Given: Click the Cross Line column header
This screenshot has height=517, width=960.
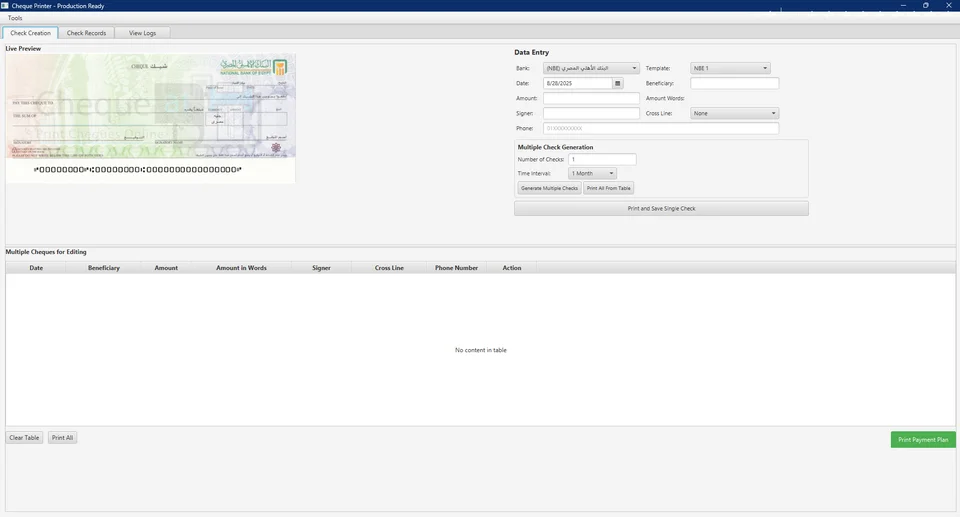Looking at the screenshot, I should pos(389,268).
